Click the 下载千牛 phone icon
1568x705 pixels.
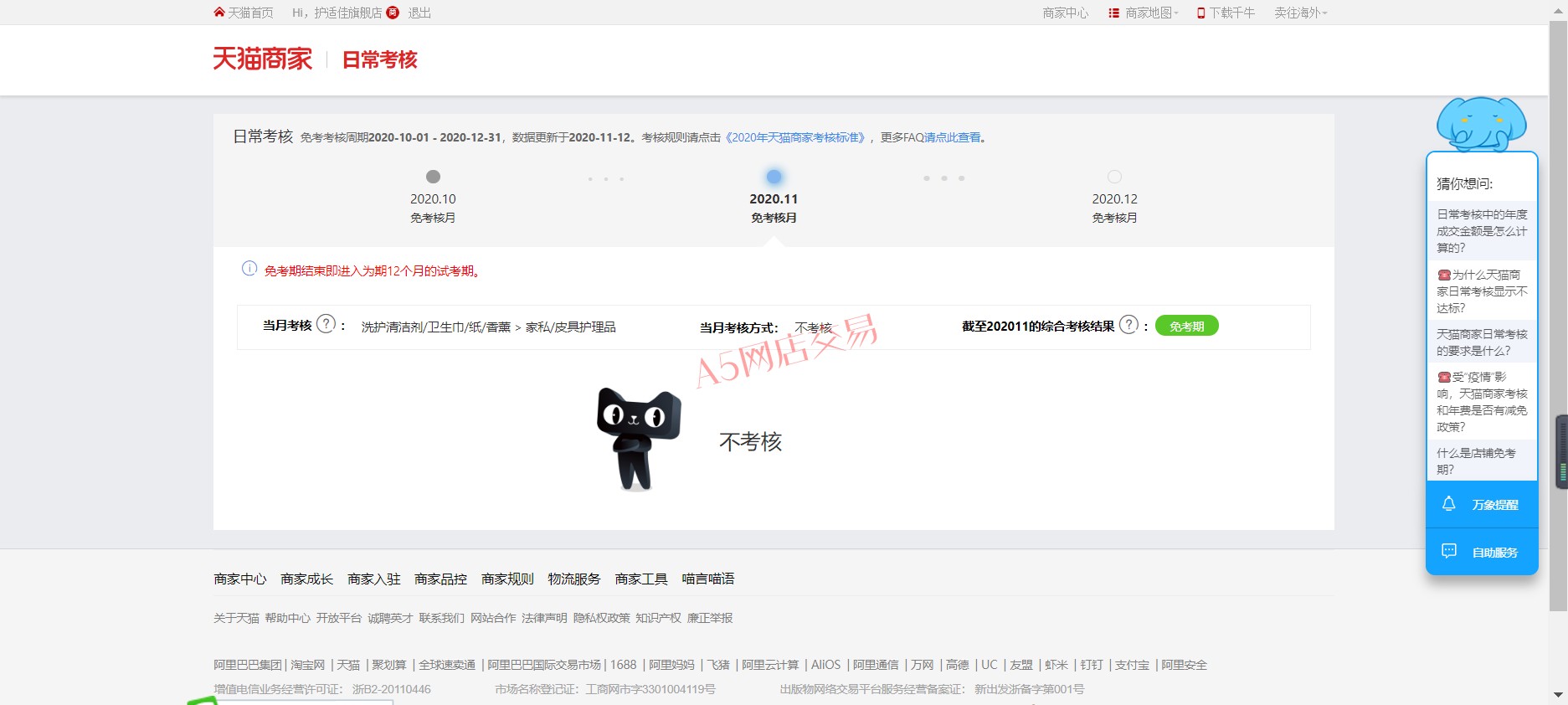click(x=1201, y=13)
